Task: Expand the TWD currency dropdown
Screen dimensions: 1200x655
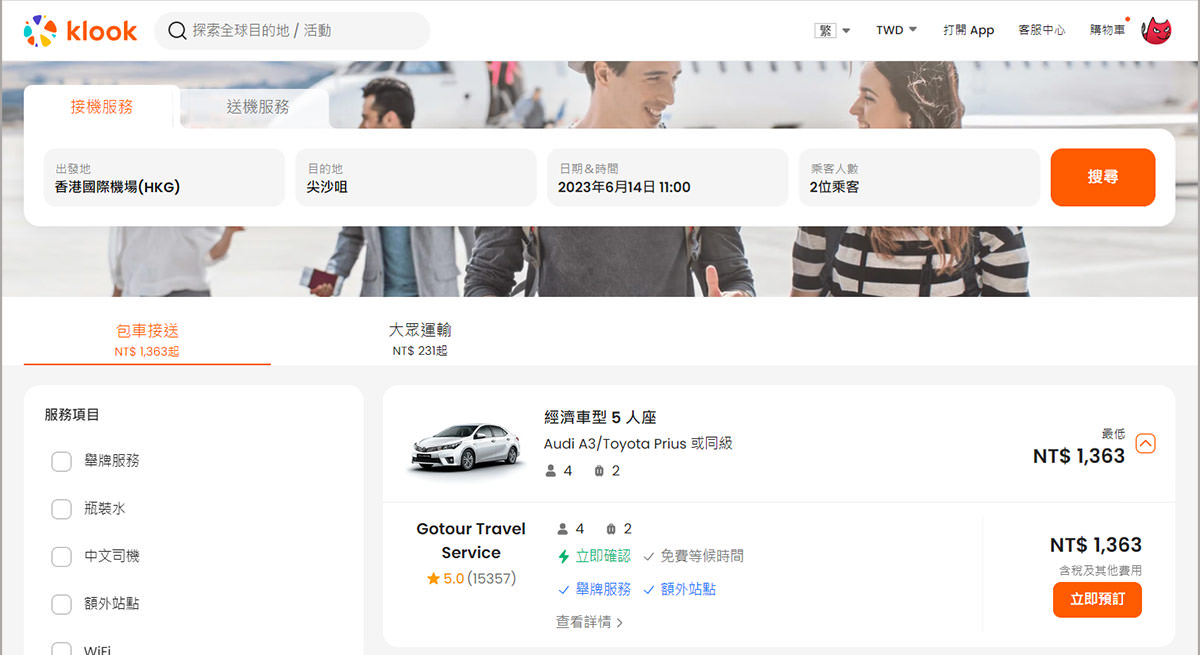Action: click(x=896, y=30)
